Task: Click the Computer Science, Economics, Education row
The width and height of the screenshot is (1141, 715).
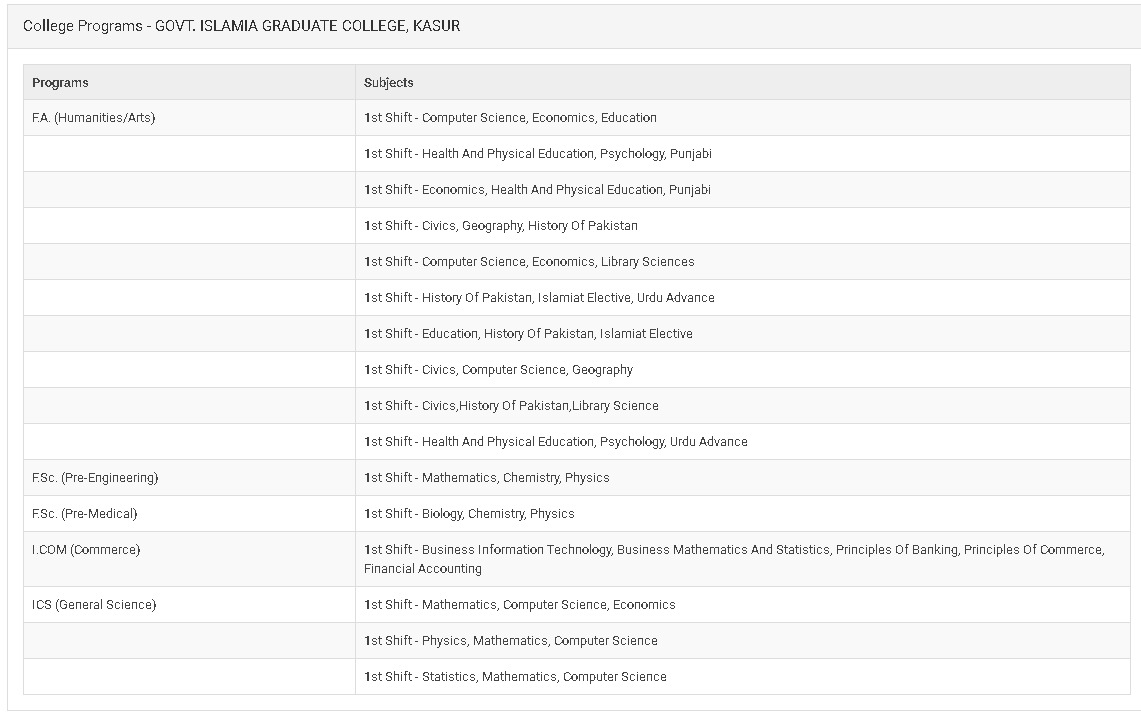Action: [x=510, y=118]
